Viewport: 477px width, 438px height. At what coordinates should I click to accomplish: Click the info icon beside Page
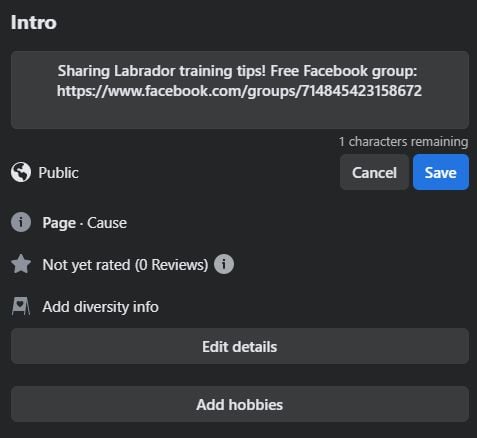click(21, 222)
